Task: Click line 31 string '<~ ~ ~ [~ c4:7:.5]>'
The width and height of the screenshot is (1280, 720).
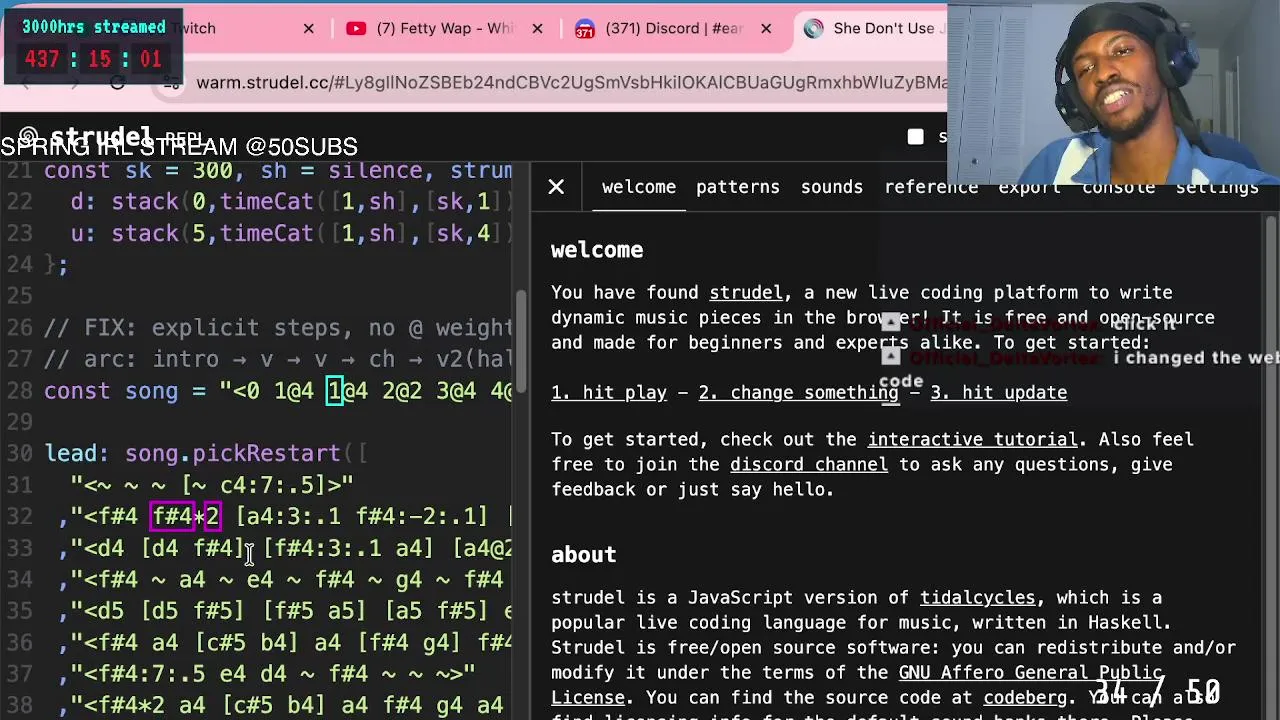Action: 212,485
